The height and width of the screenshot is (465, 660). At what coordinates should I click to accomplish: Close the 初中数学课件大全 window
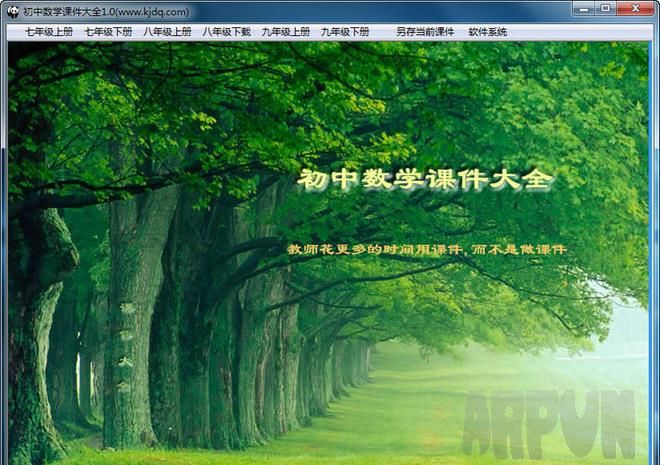[635, 8]
